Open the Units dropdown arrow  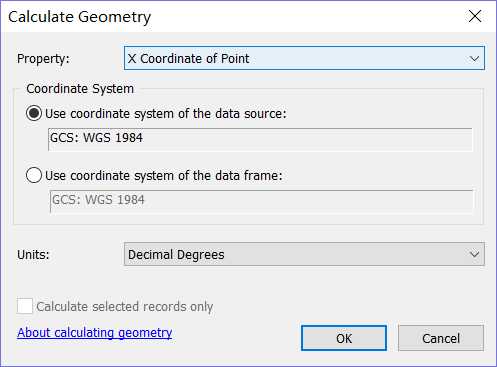[474, 254]
